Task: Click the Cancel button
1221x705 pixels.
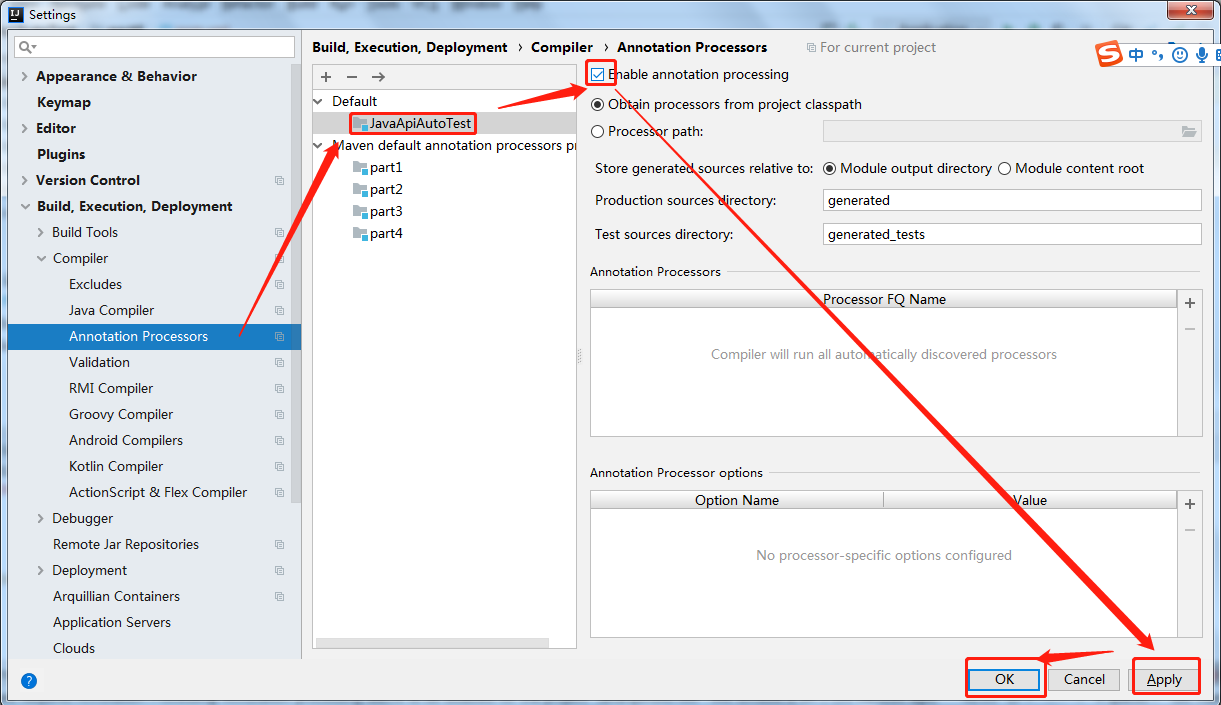Action: point(1083,678)
